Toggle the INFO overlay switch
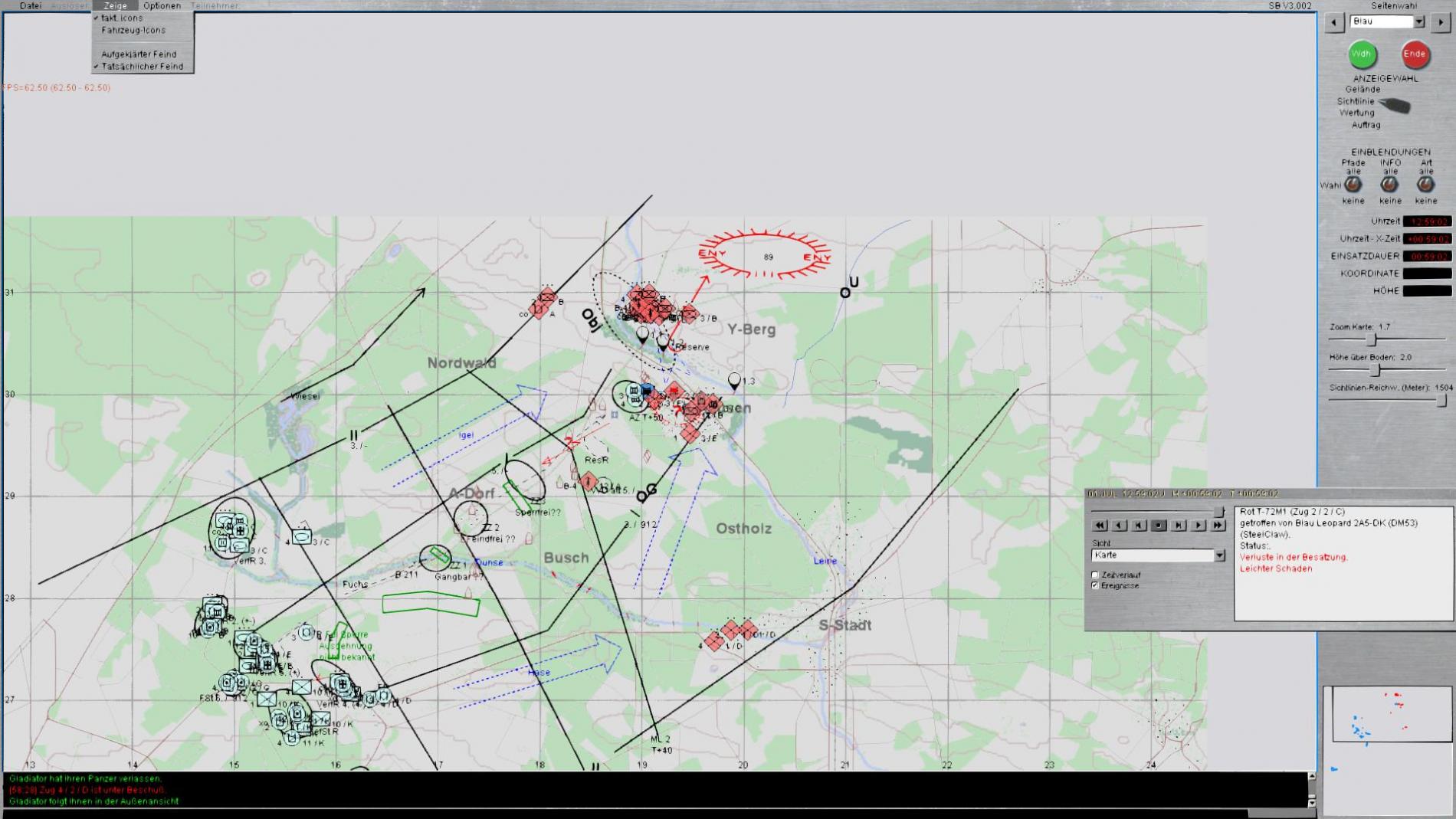This screenshot has height=819, width=1456. click(x=1389, y=185)
